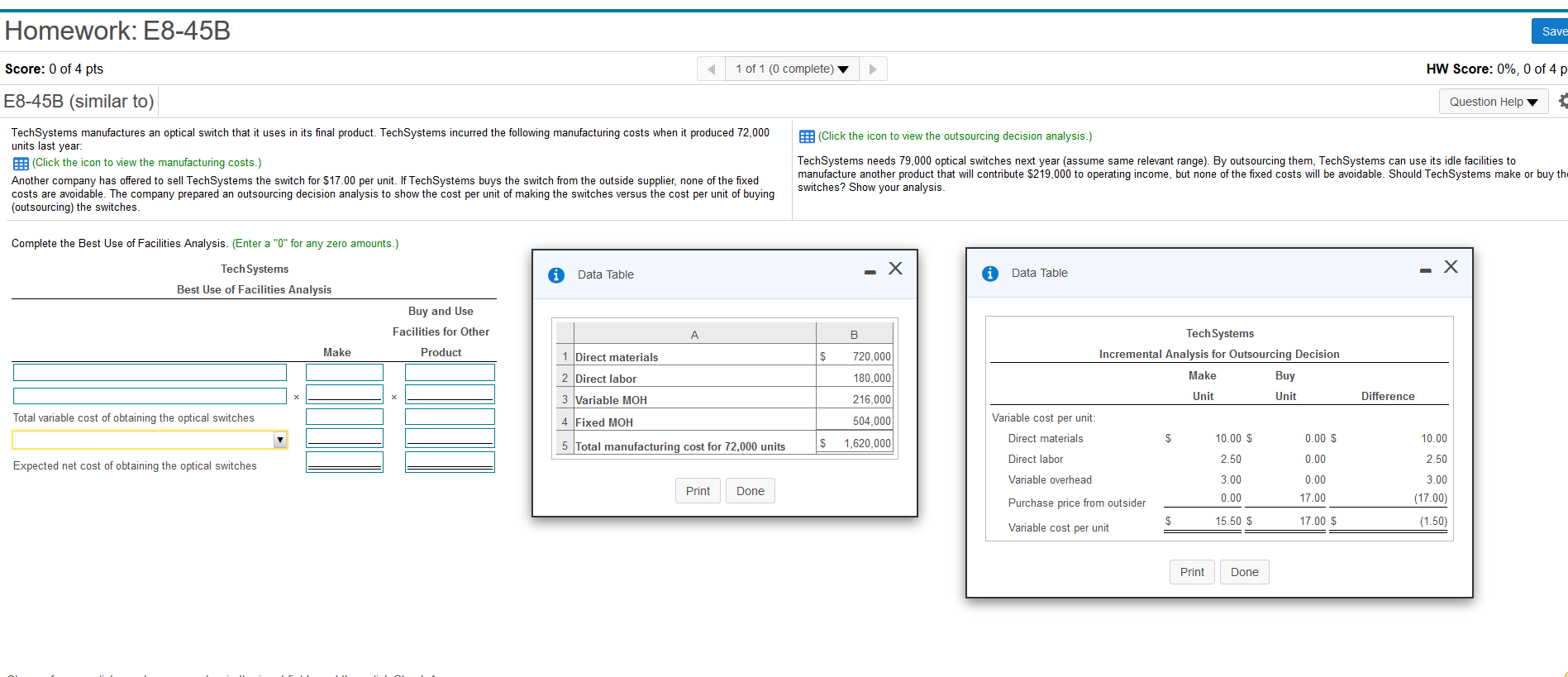Screen dimensions: 1568x677
Task: Click the 180,000 value cell
Action: [855, 378]
